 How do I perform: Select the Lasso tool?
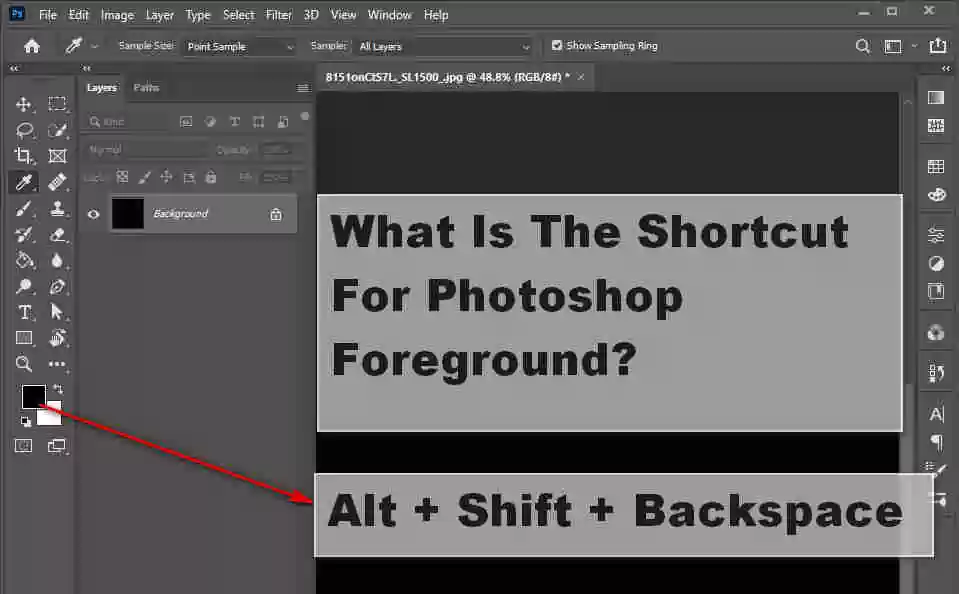coord(24,130)
